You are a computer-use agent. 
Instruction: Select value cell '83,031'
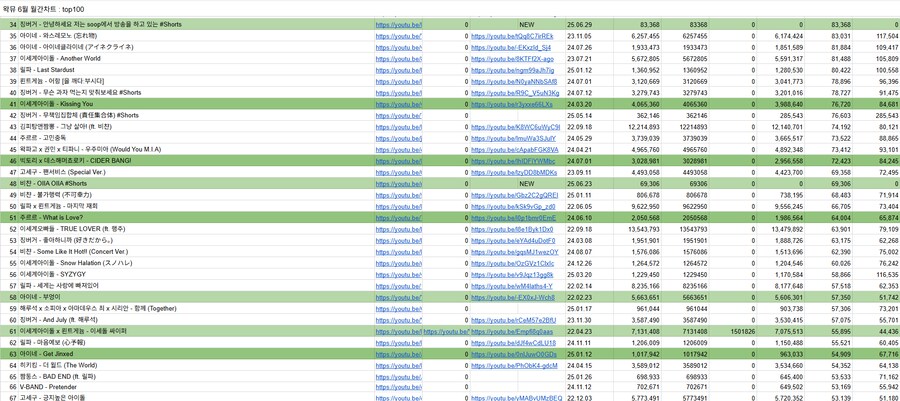point(829,36)
